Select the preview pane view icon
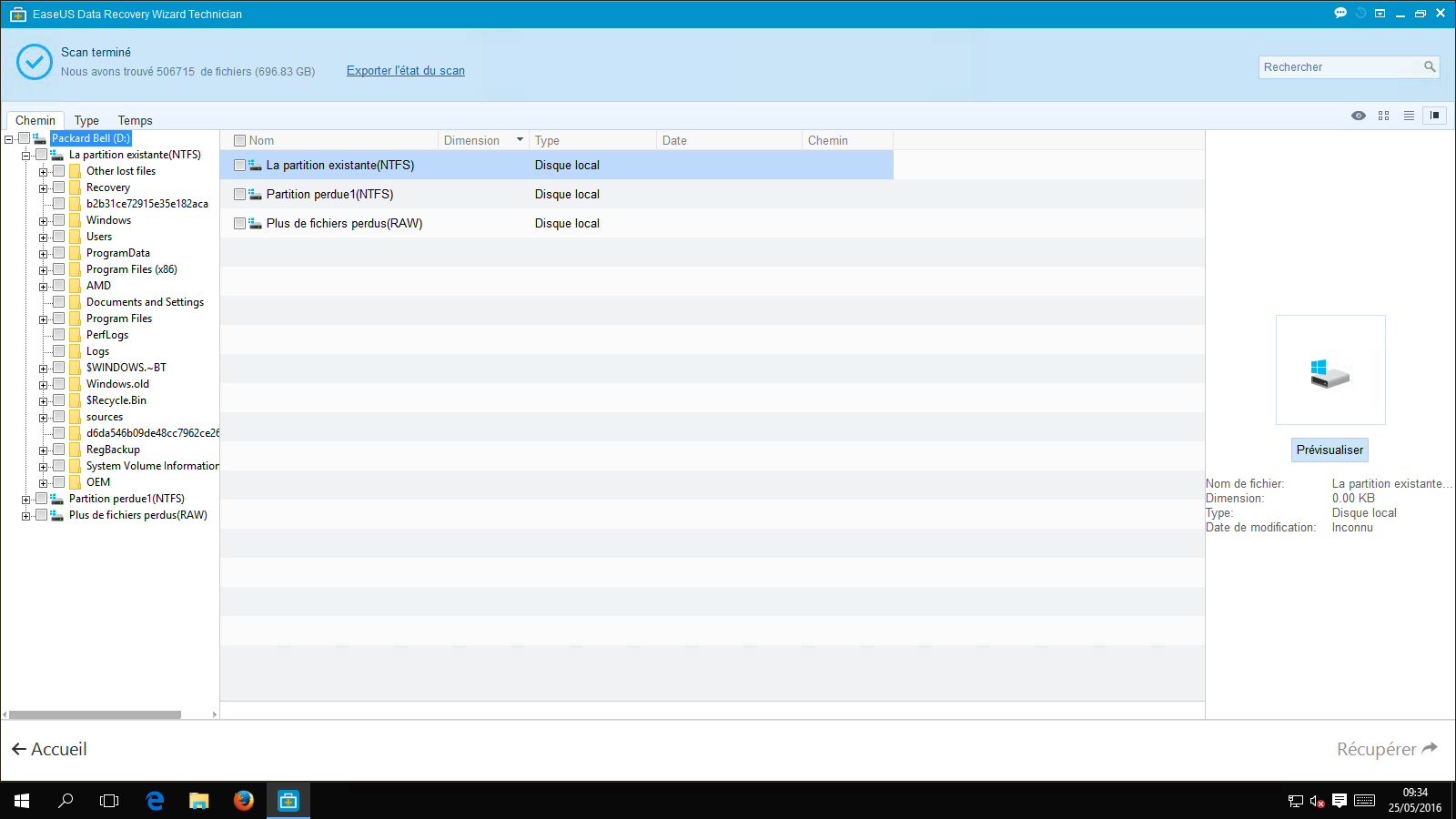The height and width of the screenshot is (819, 1456). point(1434,116)
